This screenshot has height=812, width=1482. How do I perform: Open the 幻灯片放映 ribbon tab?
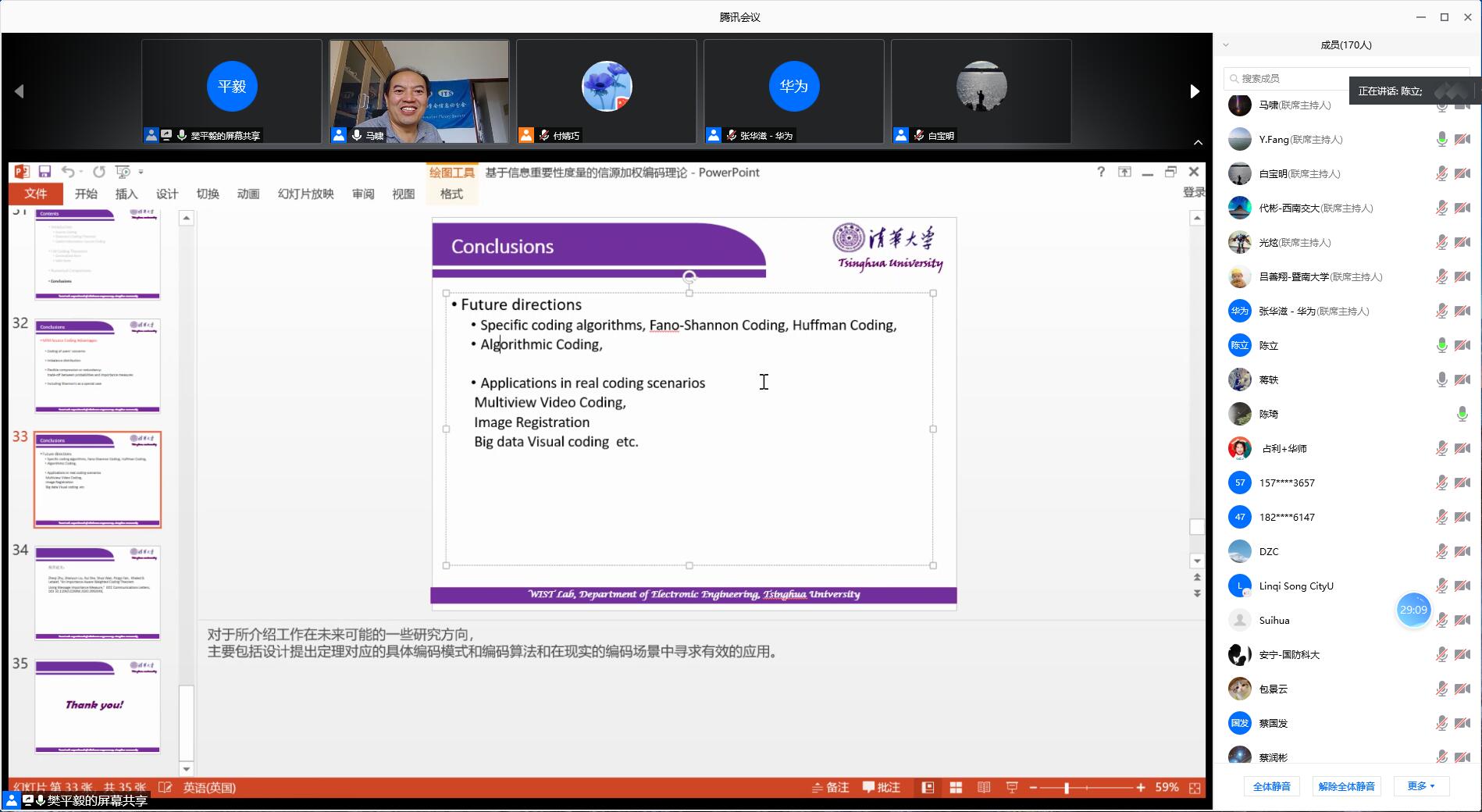pyautogui.click(x=305, y=194)
